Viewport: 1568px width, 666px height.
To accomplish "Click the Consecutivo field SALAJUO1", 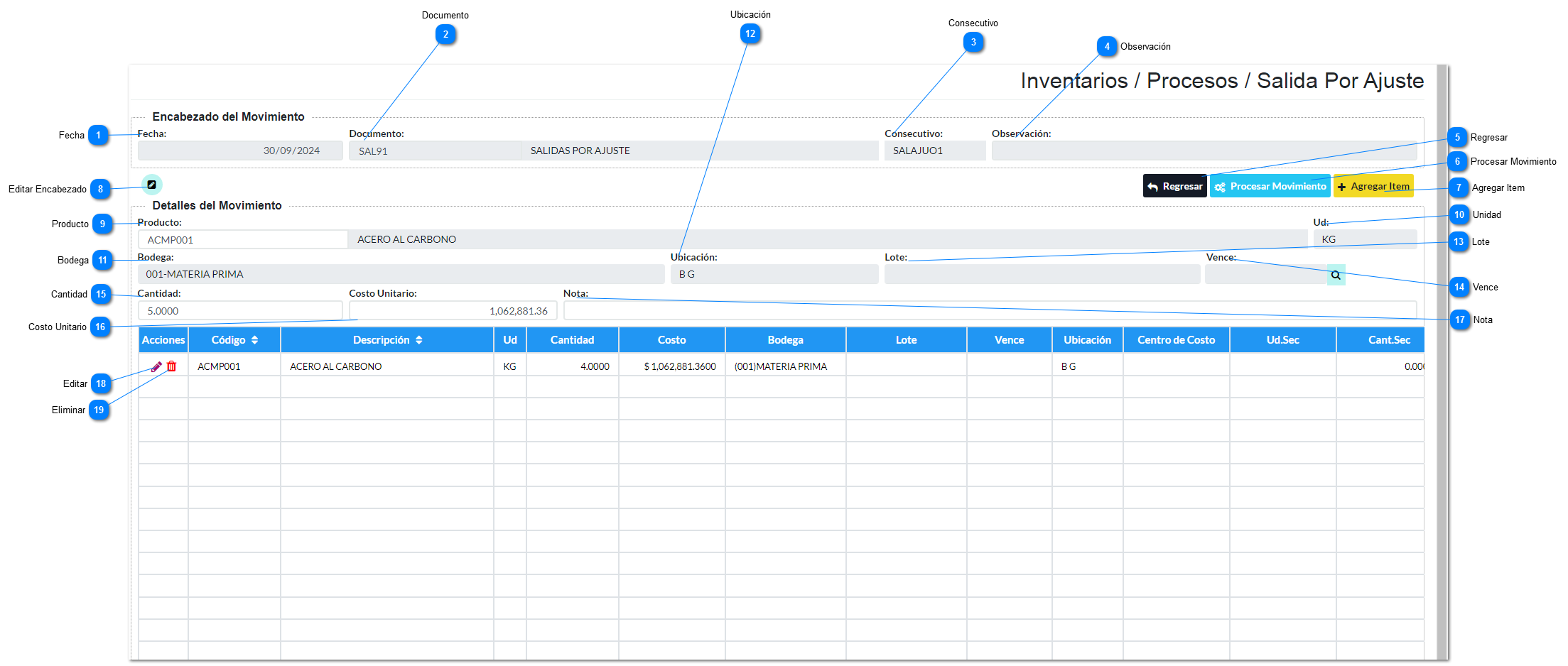I will click(x=935, y=151).
